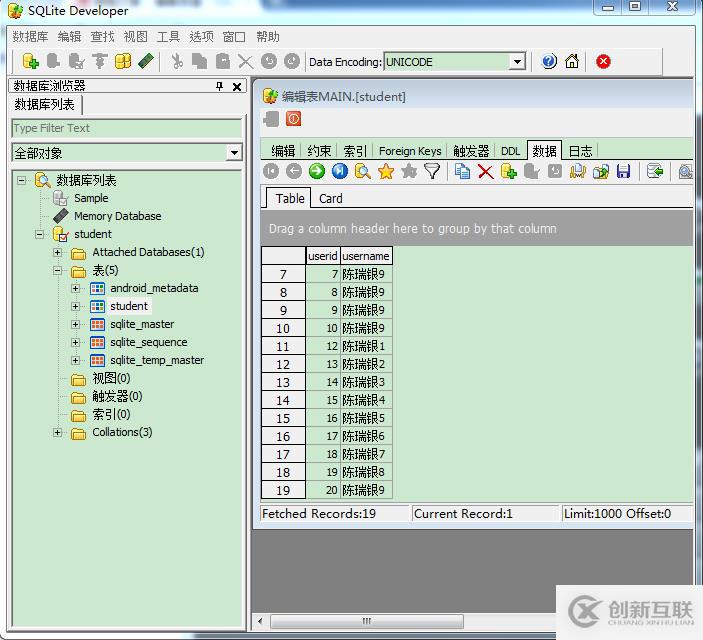This screenshot has width=703, height=640.
Task: Select the 视图(0) folder
Action: [x=111, y=378]
